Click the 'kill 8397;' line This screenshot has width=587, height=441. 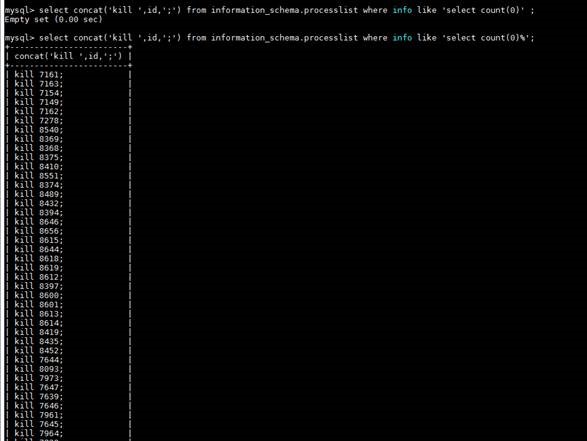[x=39, y=286]
